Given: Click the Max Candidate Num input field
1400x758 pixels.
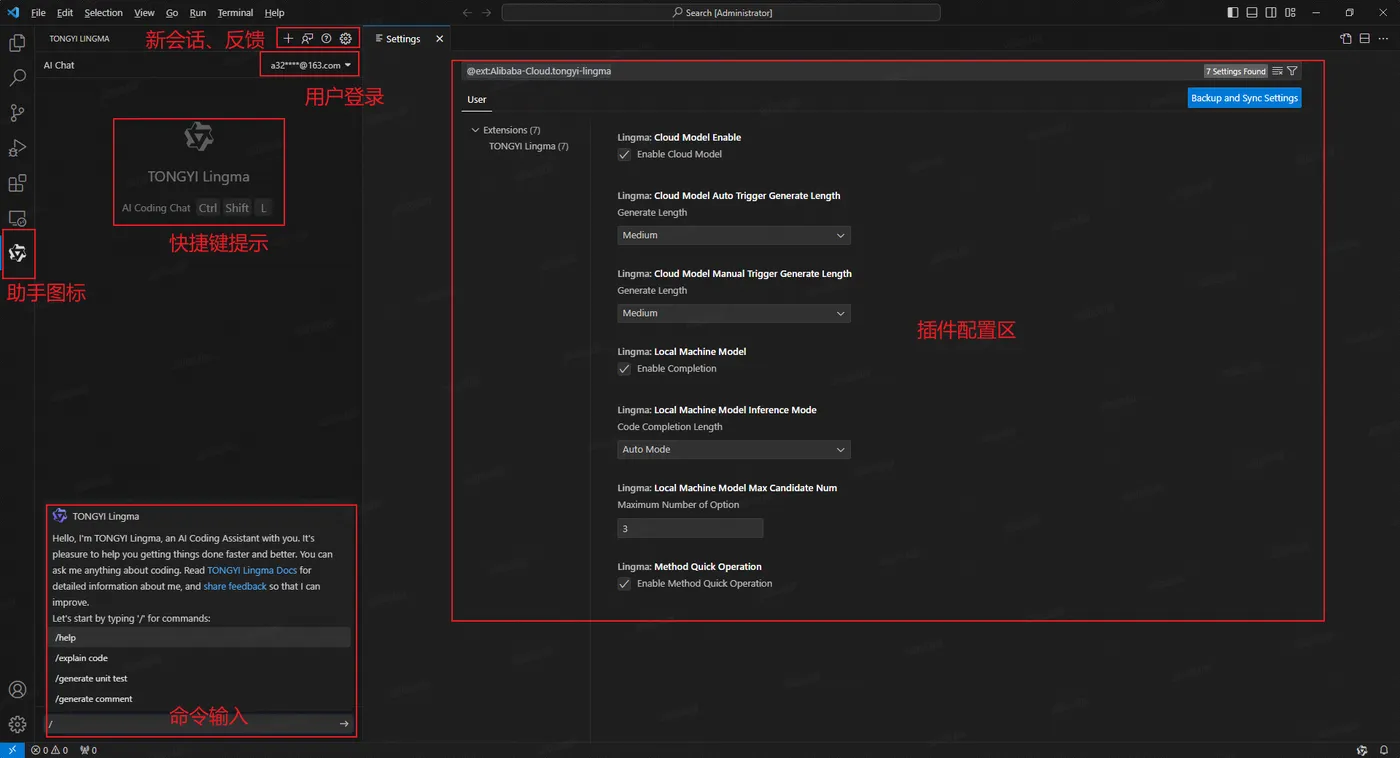Looking at the screenshot, I should [690, 528].
